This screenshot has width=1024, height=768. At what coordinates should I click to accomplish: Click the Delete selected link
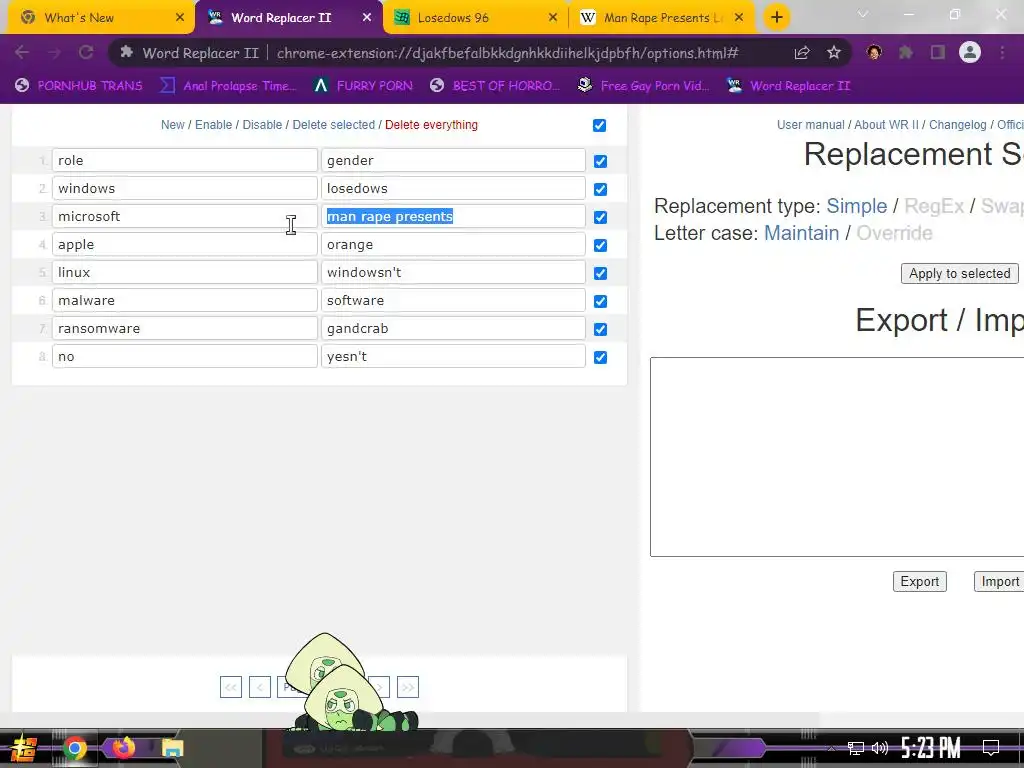pyautogui.click(x=334, y=125)
